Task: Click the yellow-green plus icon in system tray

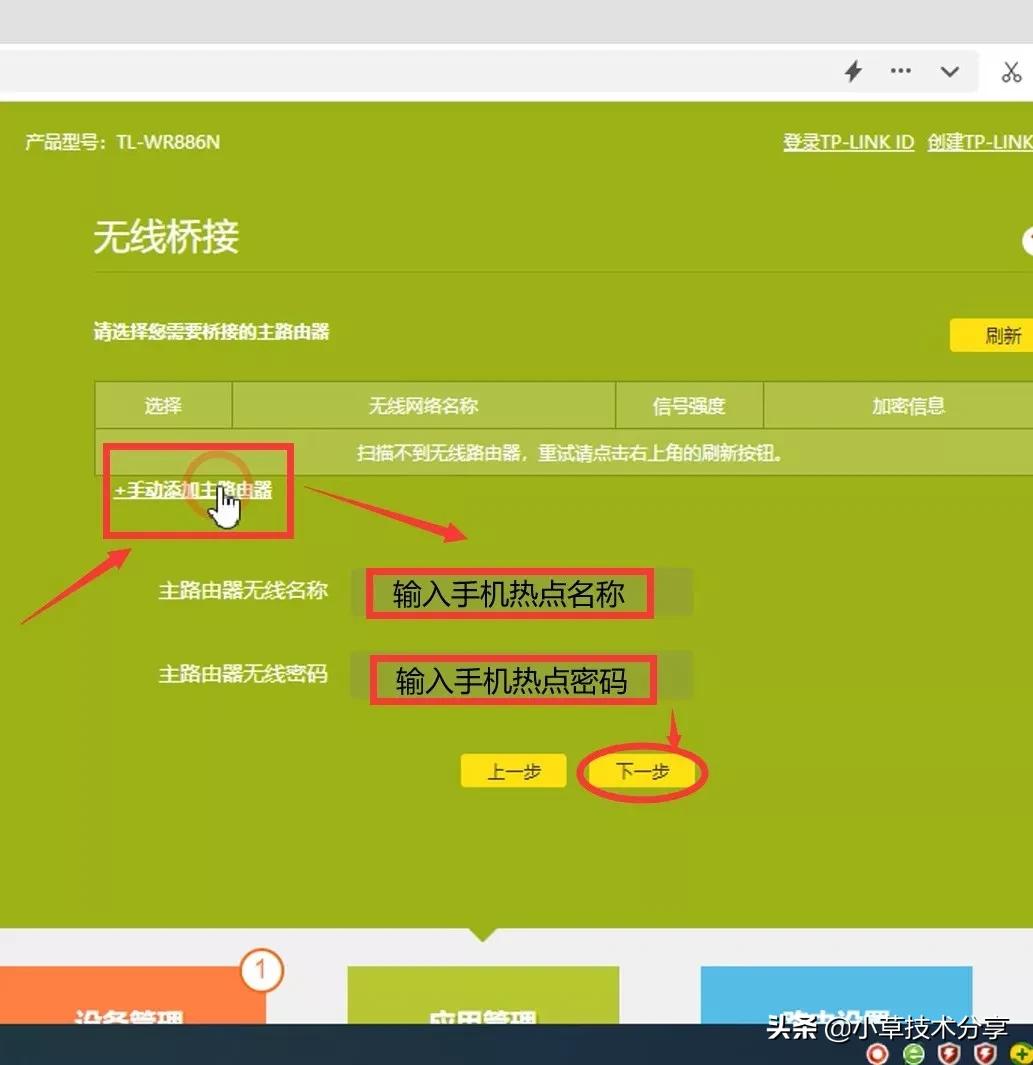Action: point(1022,1053)
